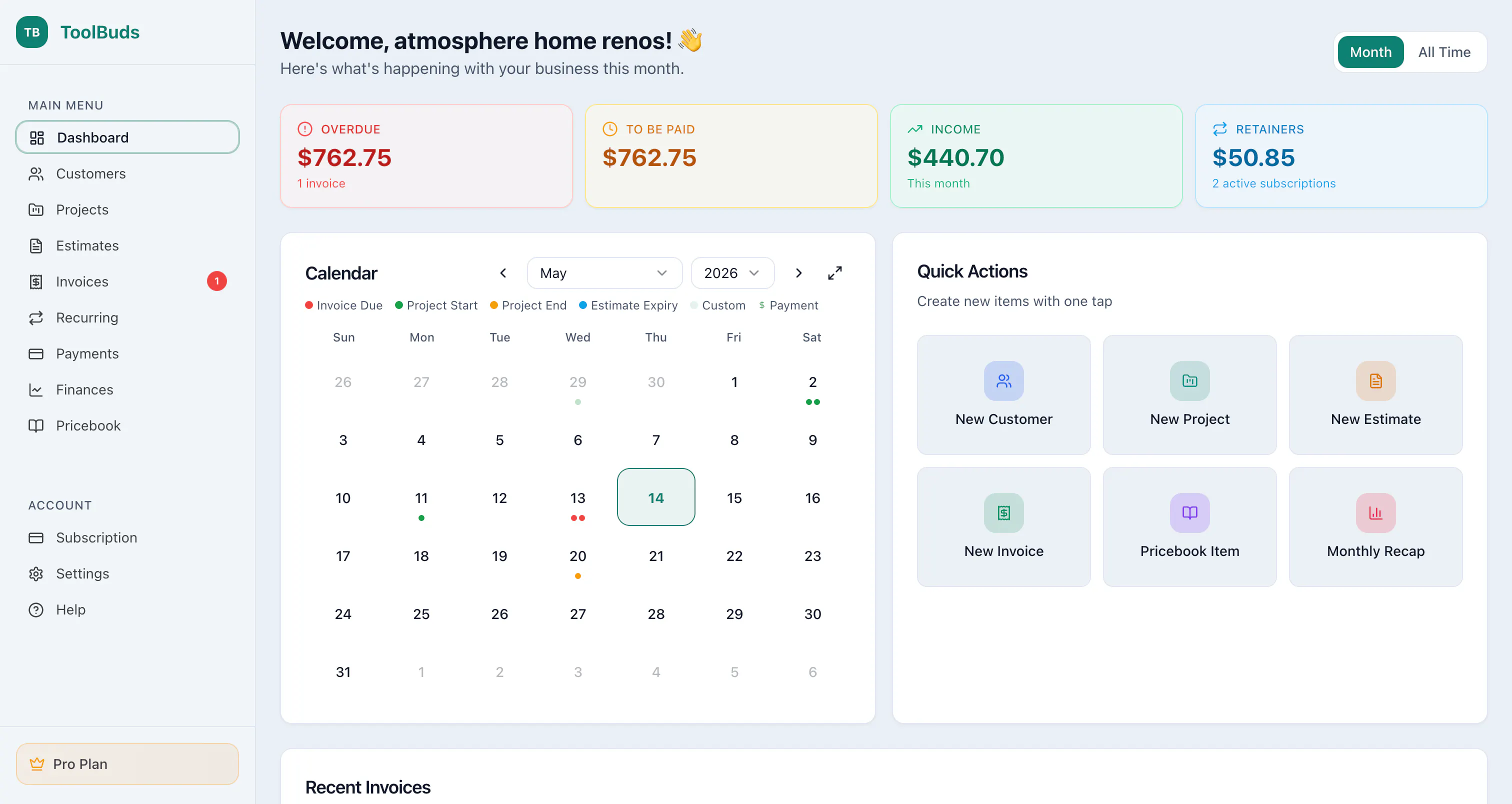Click the New Estimate document icon
The height and width of the screenshot is (804, 1512).
pyautogui.click(x=1375, y=381)
